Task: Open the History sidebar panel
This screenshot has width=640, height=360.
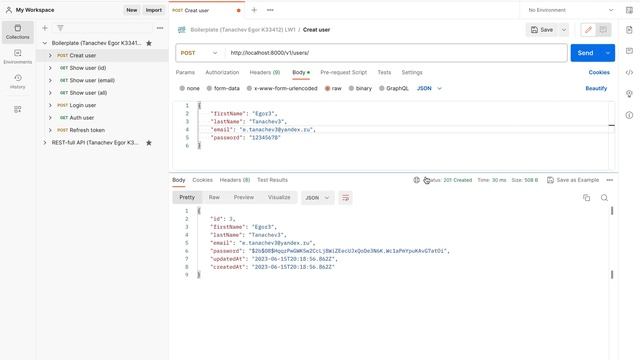Action: tap(18, 82)
